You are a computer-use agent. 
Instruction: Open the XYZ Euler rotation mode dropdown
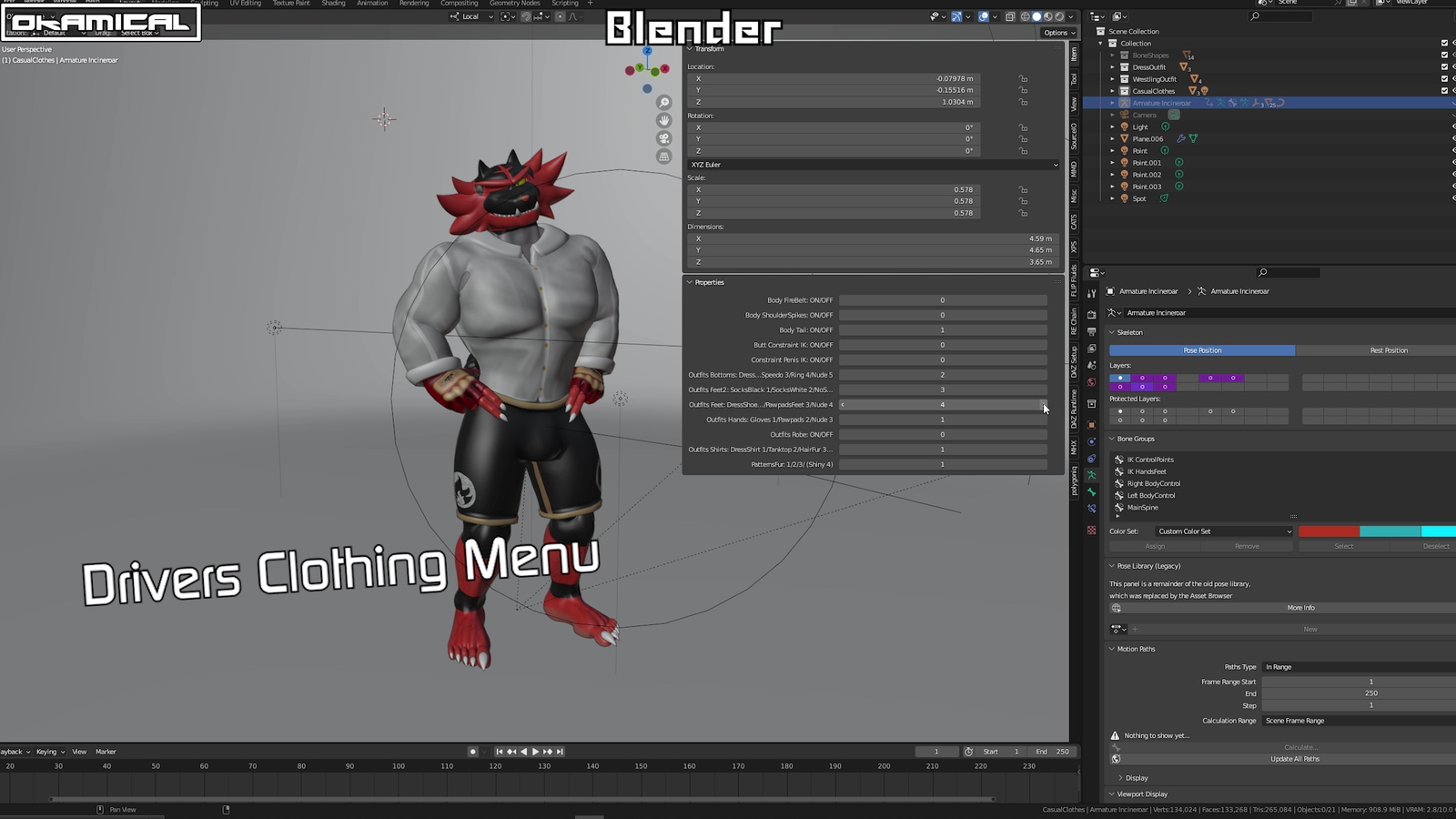coord(873,165)
